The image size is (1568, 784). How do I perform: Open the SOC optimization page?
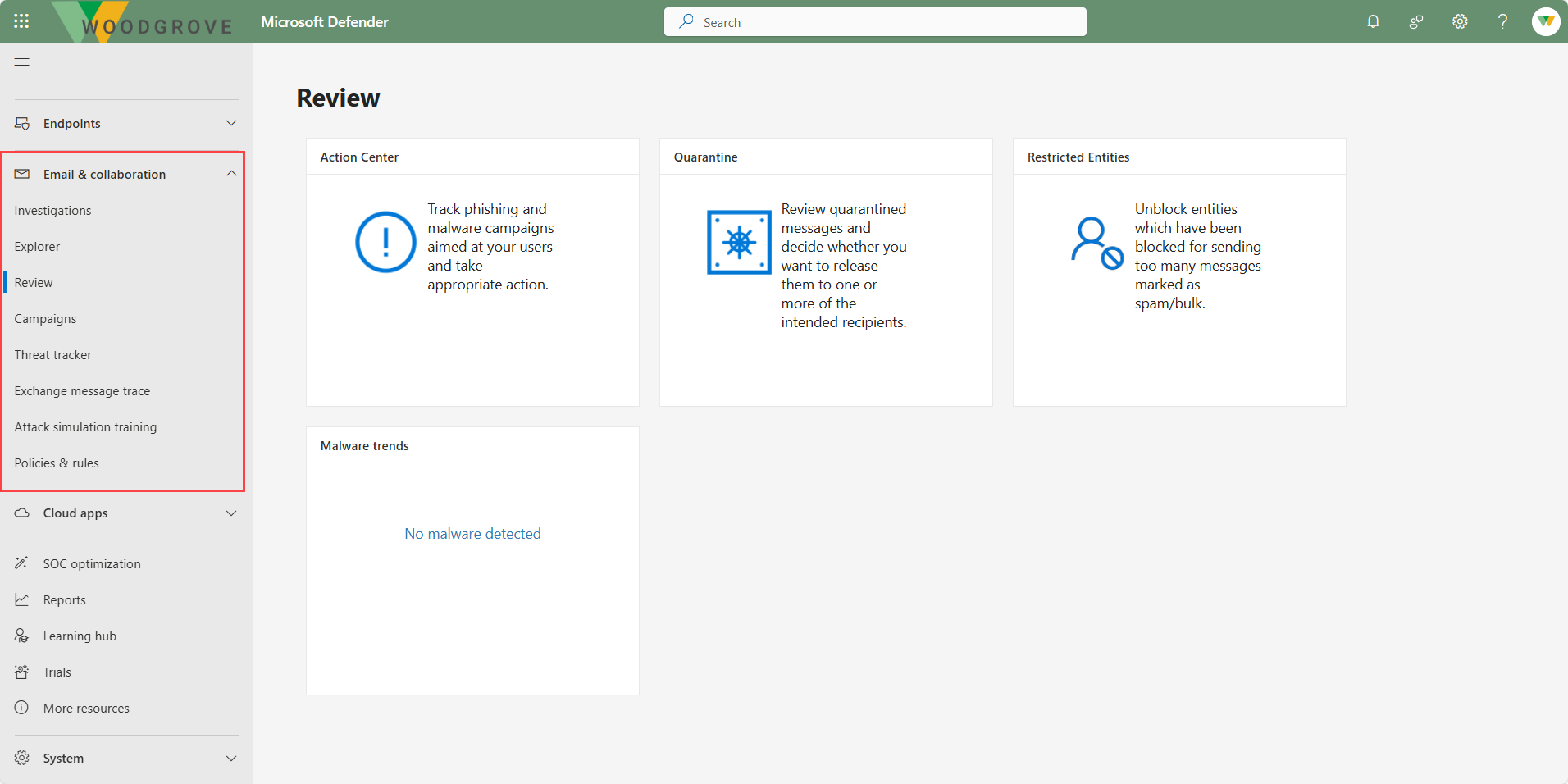pyautogui.click(x=92, y=563)
